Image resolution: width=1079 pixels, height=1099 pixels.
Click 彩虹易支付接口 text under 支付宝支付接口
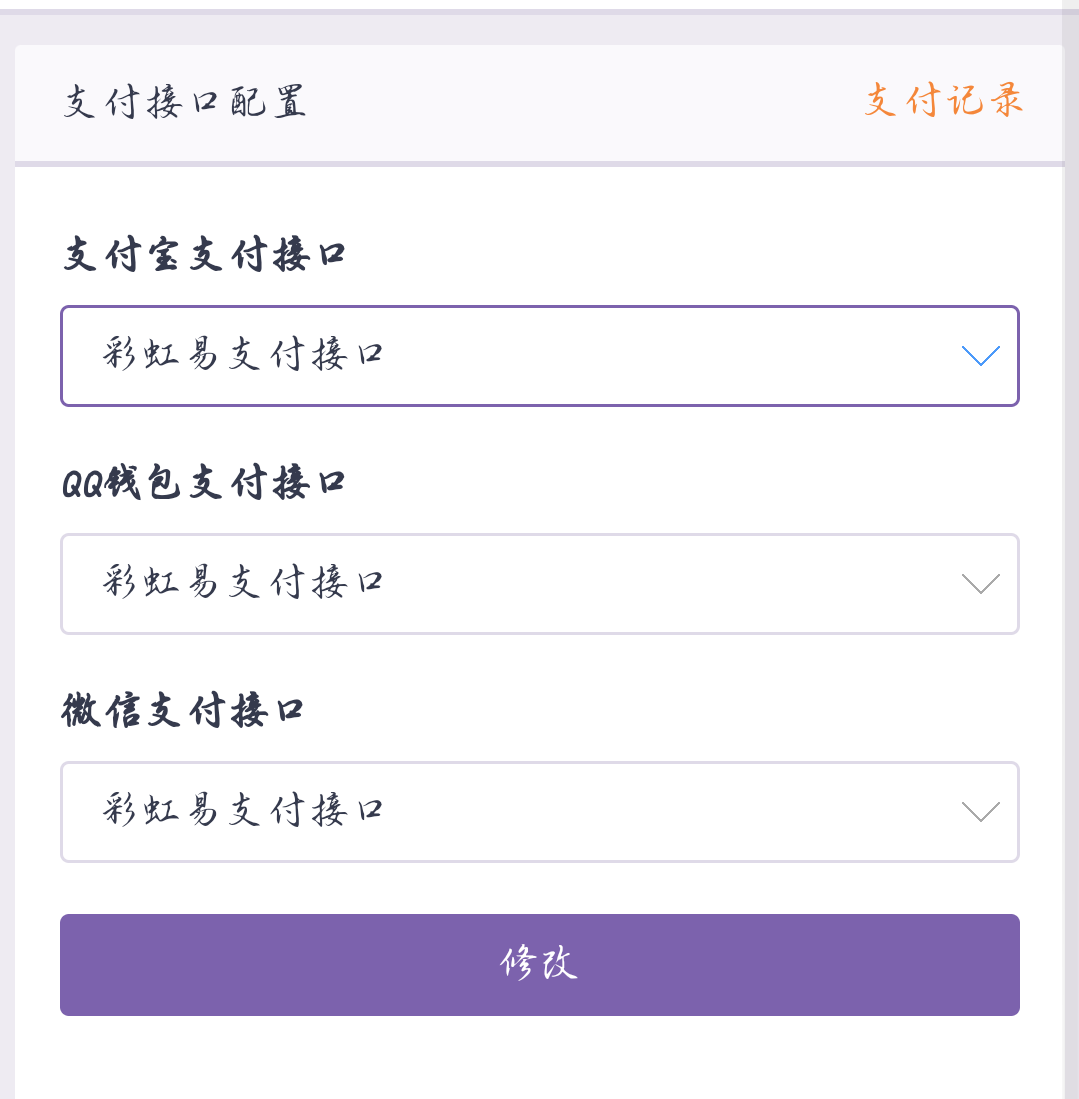(x=243, y=355)
